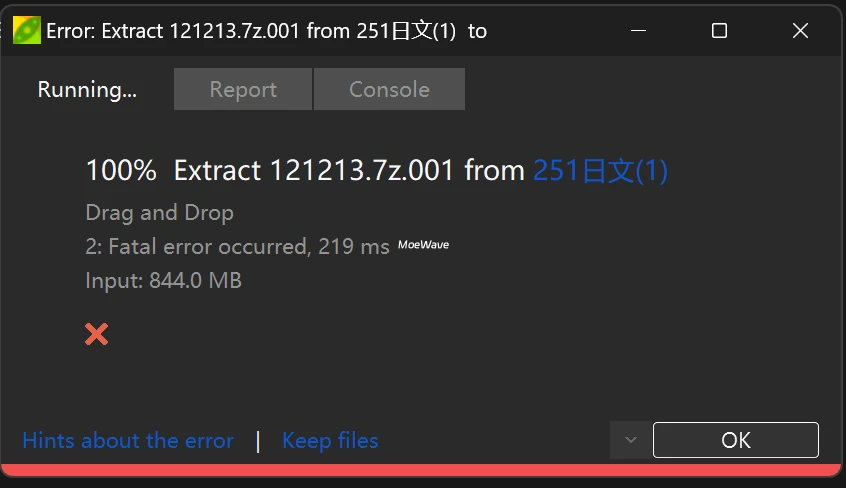Switch to the Running... tab
Image resolution: width=846 pixels, height=488 pixels.
pos(87,90)
